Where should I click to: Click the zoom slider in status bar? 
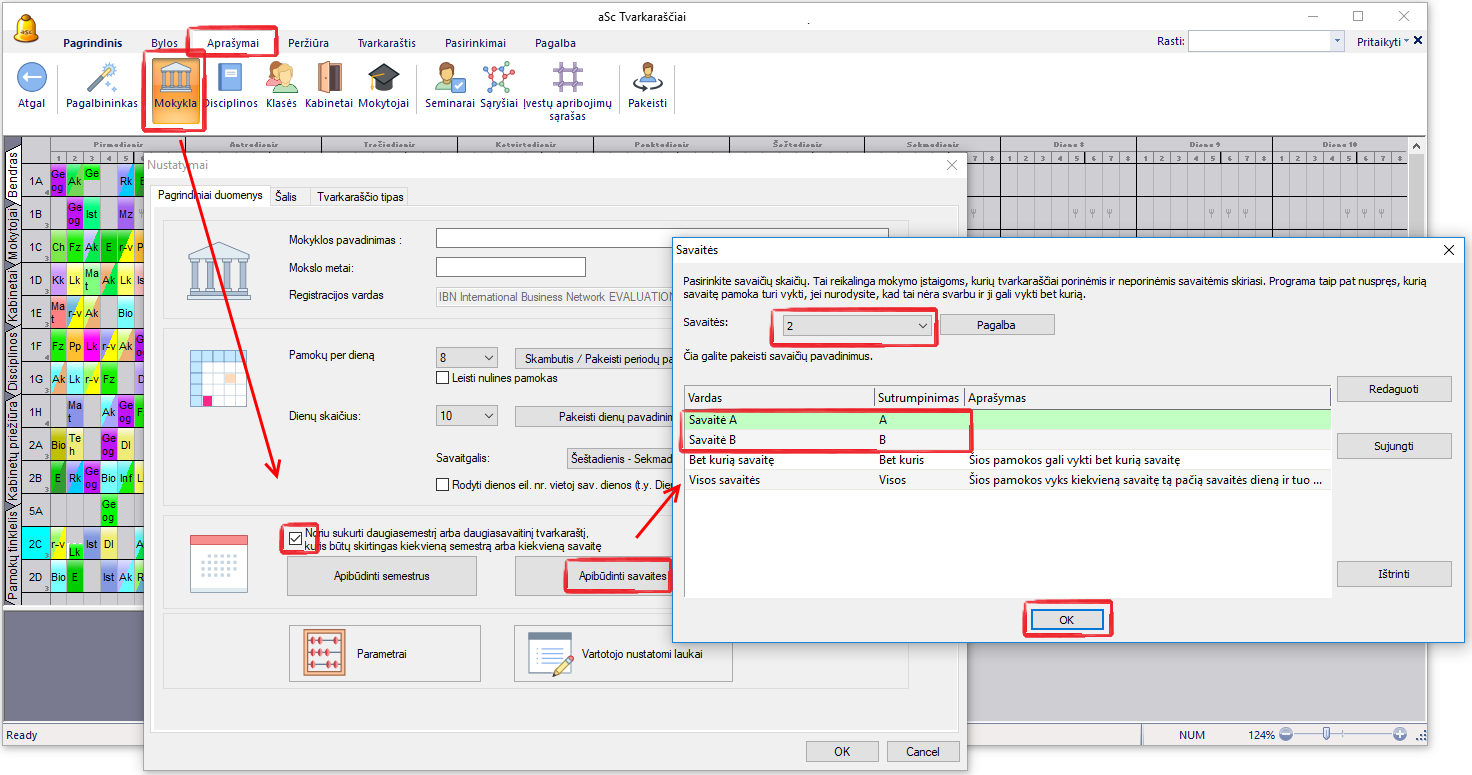click(1326, 735)
